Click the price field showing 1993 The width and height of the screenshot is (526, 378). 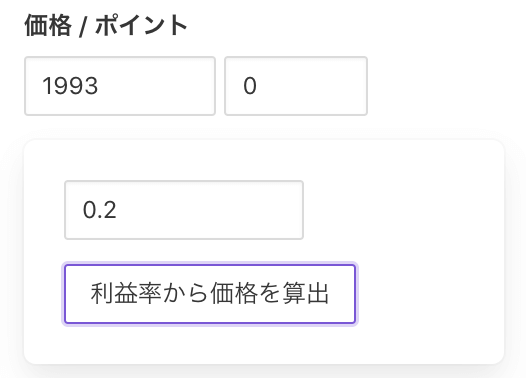click(x=120, y=86)
